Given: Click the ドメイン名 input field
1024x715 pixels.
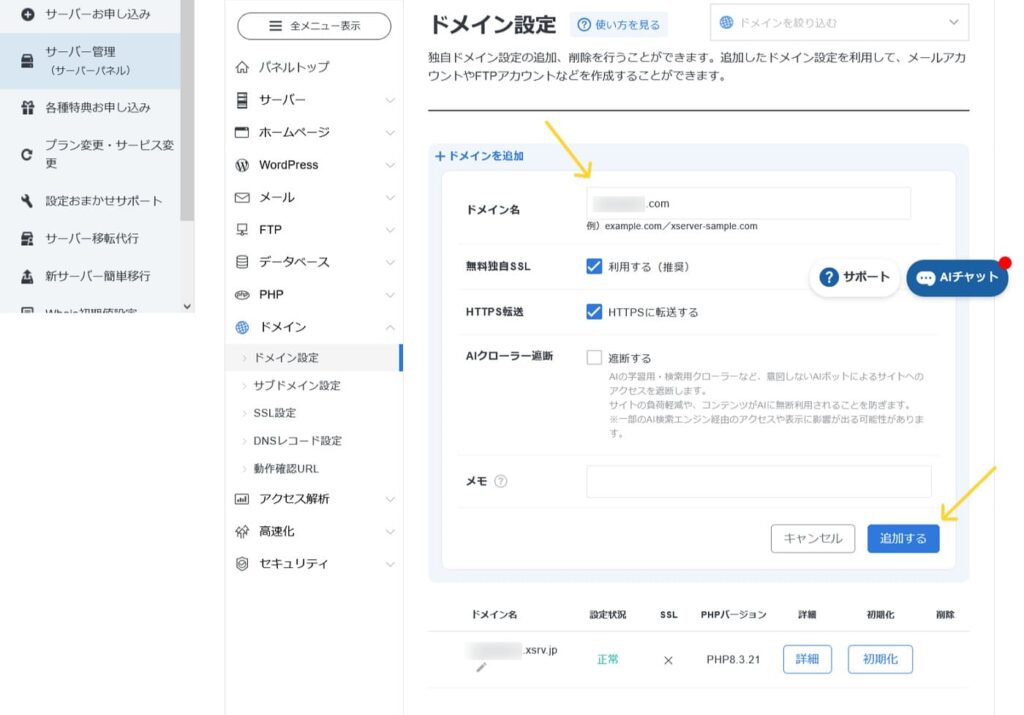Looking at the screenshot, I should click(x=748, y=204).
